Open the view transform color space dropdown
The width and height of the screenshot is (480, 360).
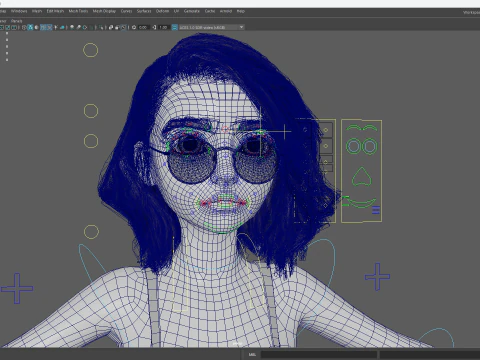pyautogui.click(x=212, y=27)
